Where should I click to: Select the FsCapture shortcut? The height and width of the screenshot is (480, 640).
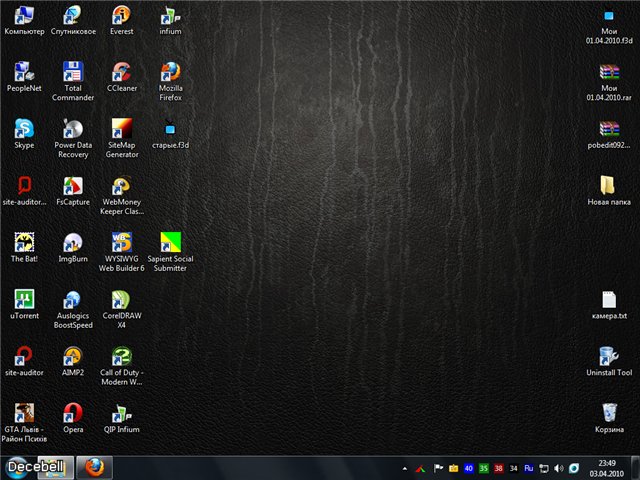click(73, 191)
